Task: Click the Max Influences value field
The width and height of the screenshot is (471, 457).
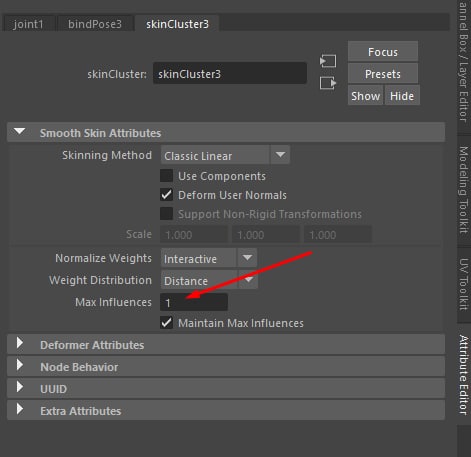Action: tap(194, 302)
